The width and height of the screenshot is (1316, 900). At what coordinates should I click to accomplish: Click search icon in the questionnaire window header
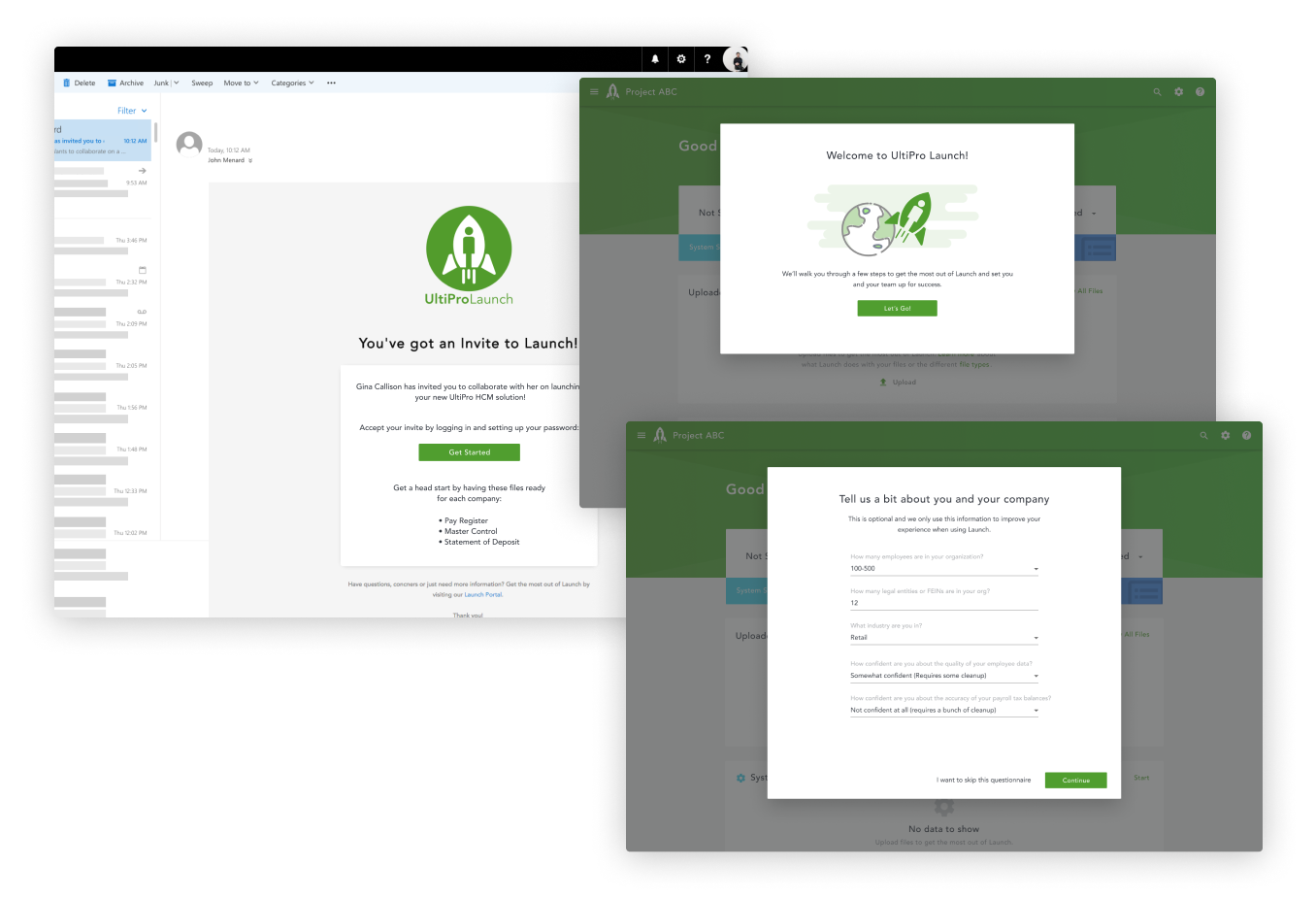tap(1203, 436)
